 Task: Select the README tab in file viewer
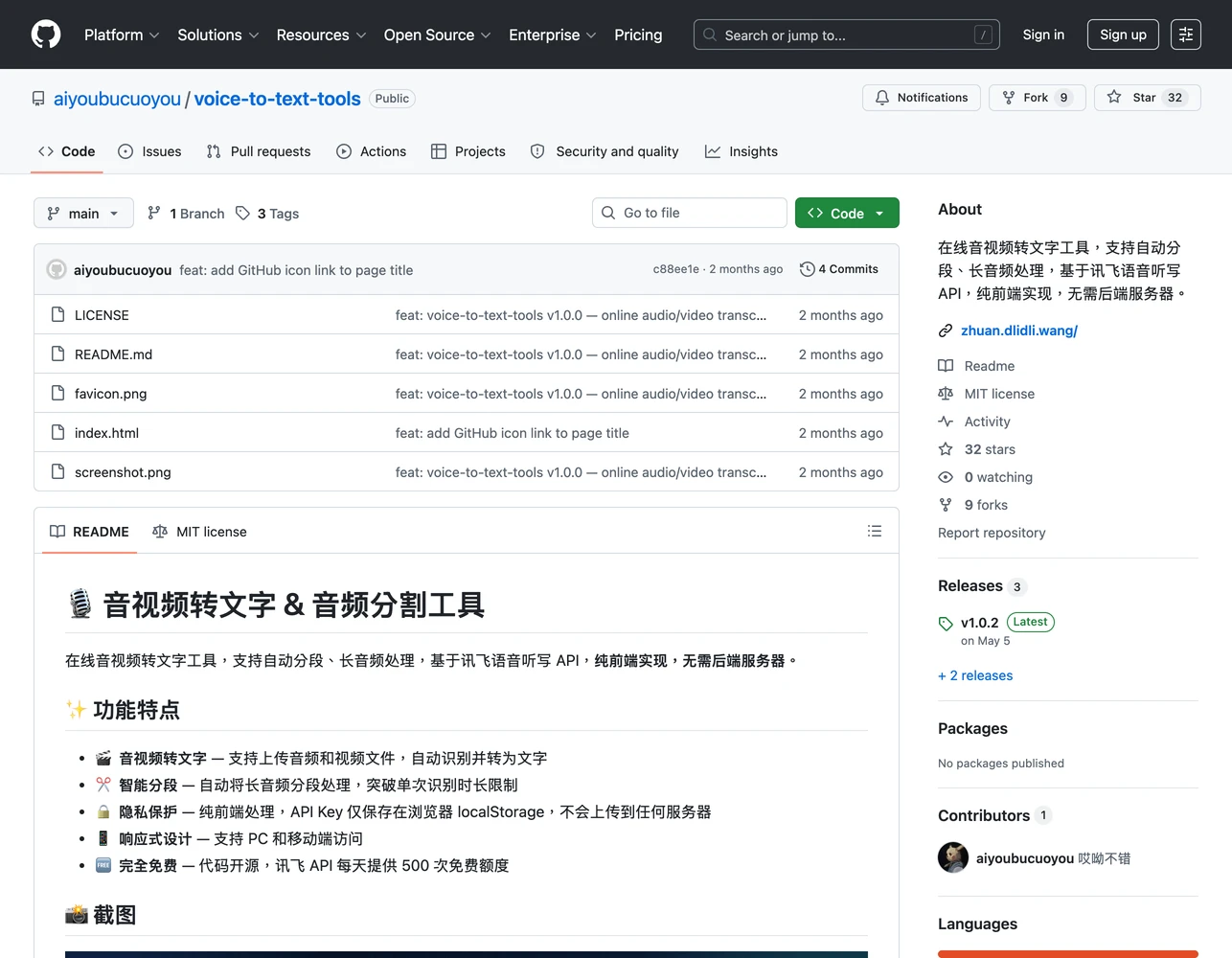click(89, 532)
